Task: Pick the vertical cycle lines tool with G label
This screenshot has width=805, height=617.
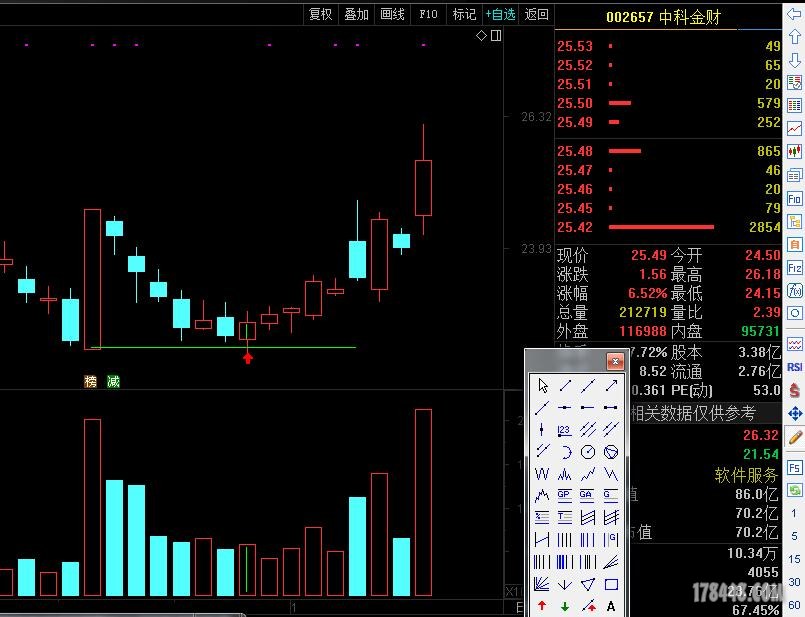Action: click(x=610, y=539)
